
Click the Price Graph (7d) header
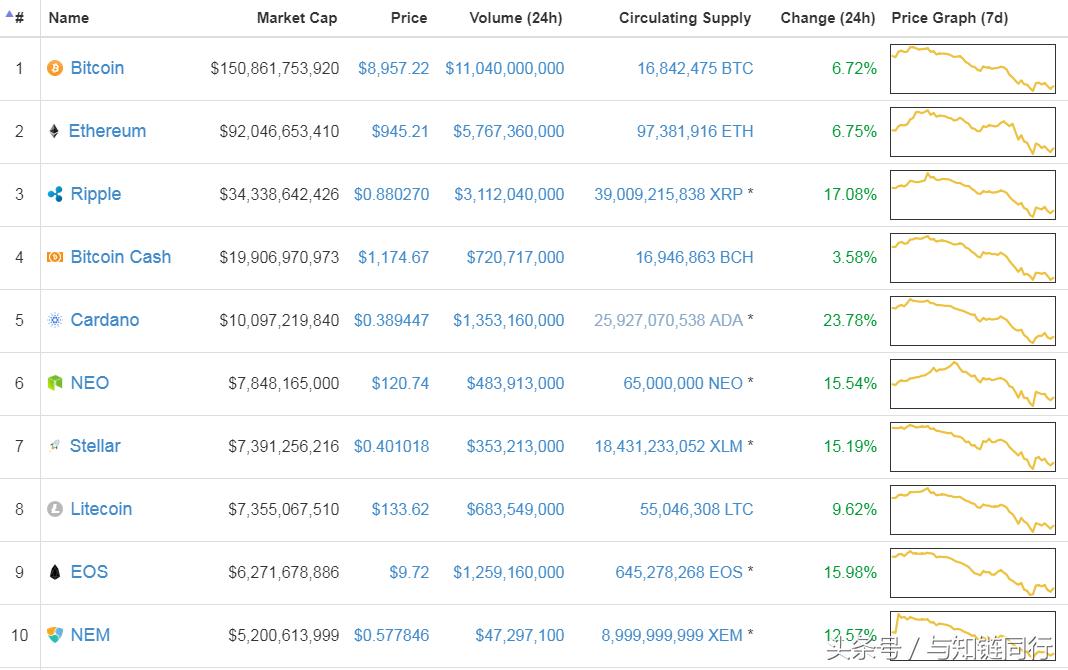tap(949, 18)
